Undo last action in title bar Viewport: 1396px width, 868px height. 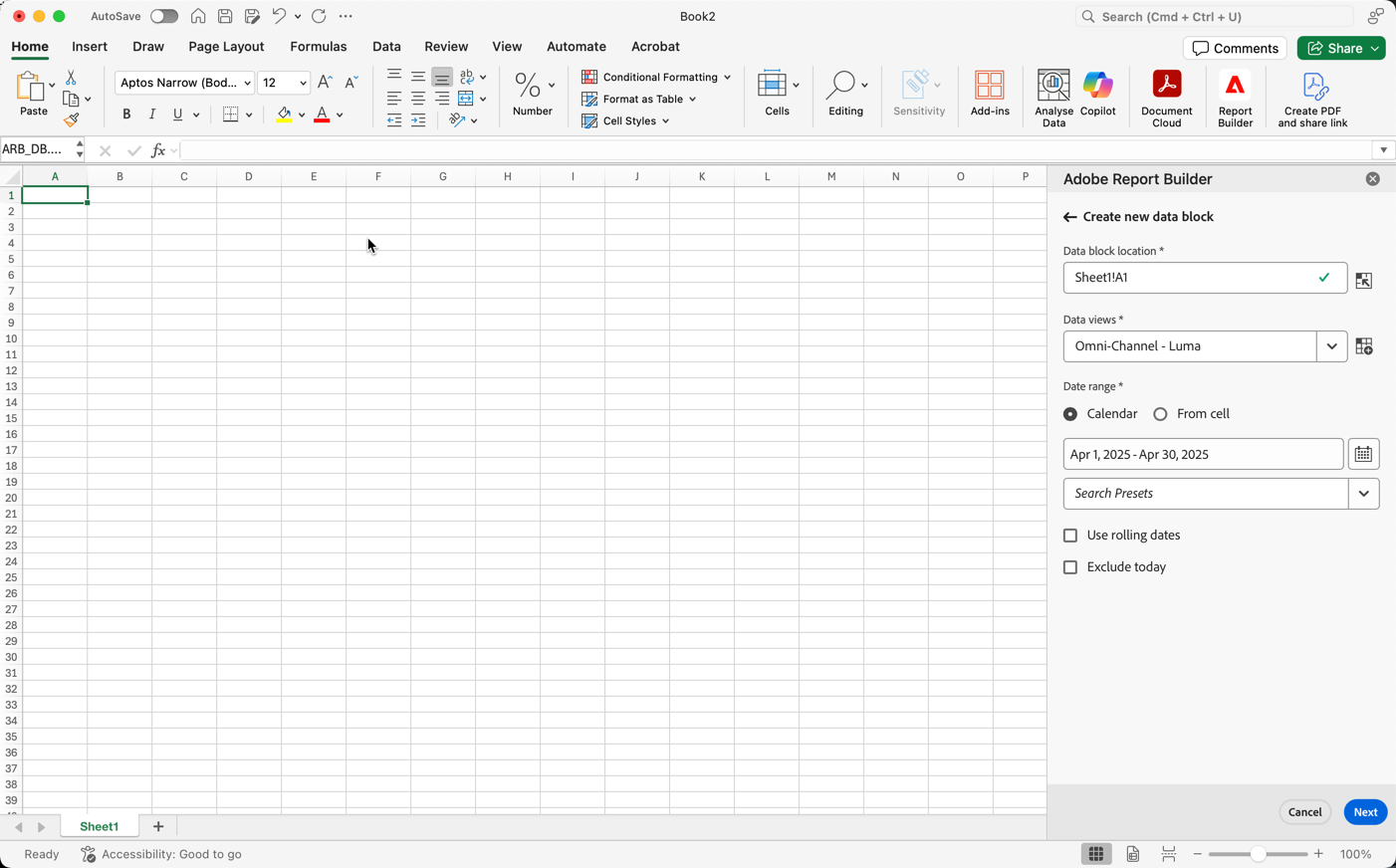click(280, 17)
